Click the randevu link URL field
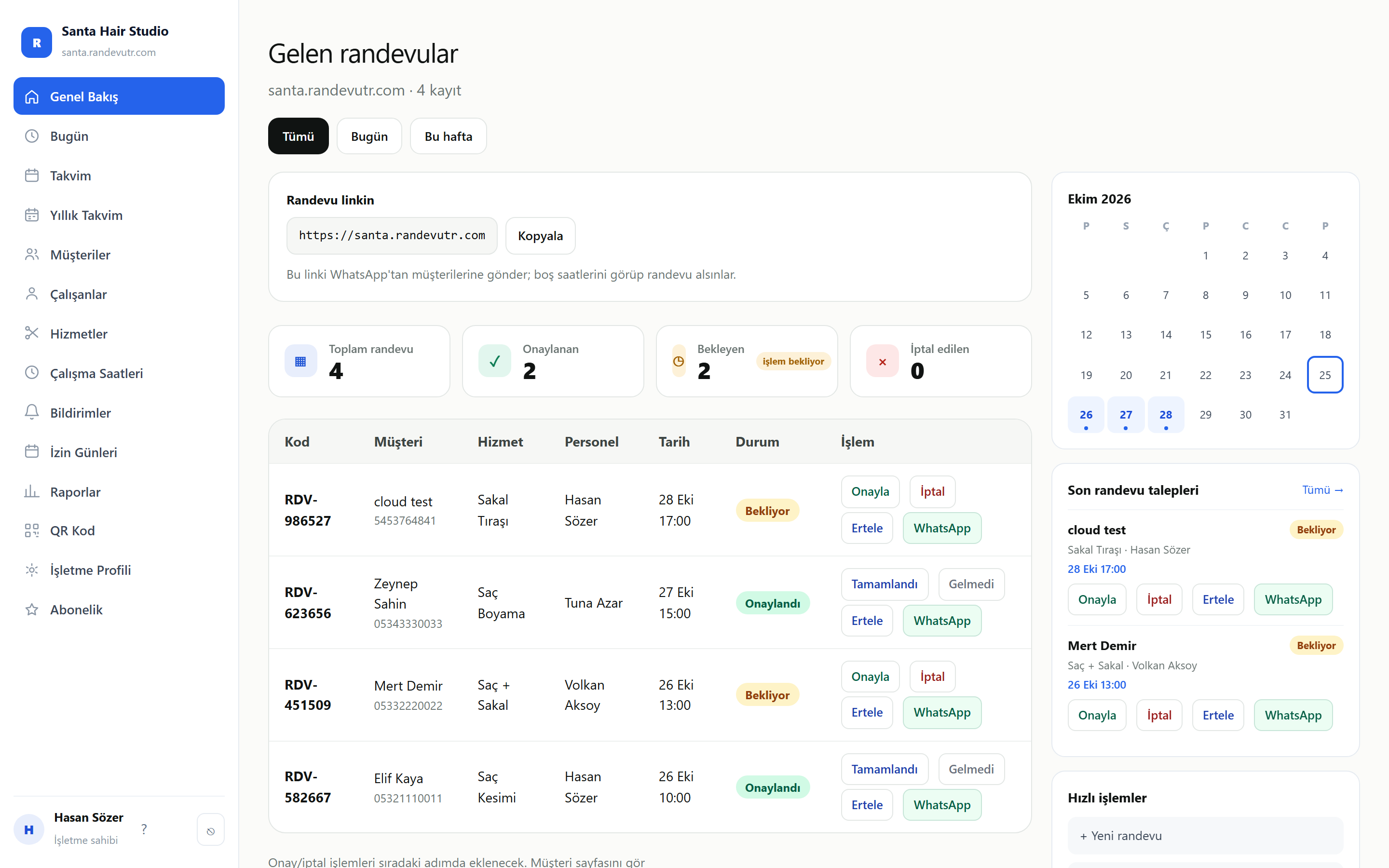Viewport: 1389px width, 868px height. 392,235
